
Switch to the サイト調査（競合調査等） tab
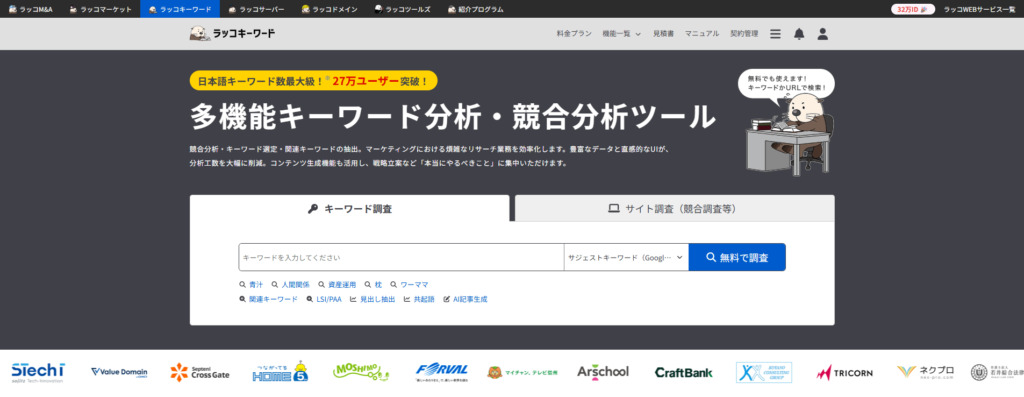click(x=675, y=208)
